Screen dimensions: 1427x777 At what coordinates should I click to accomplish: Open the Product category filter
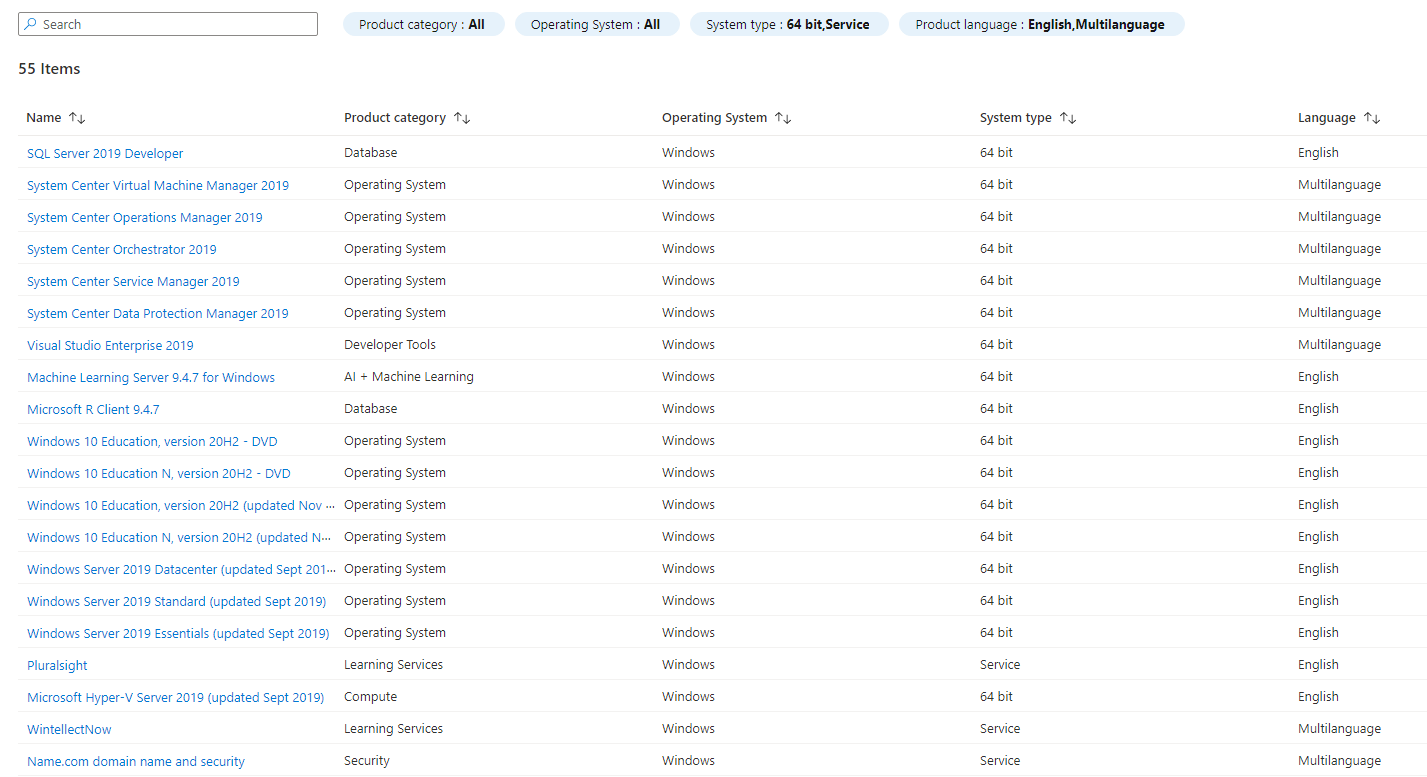423,24
